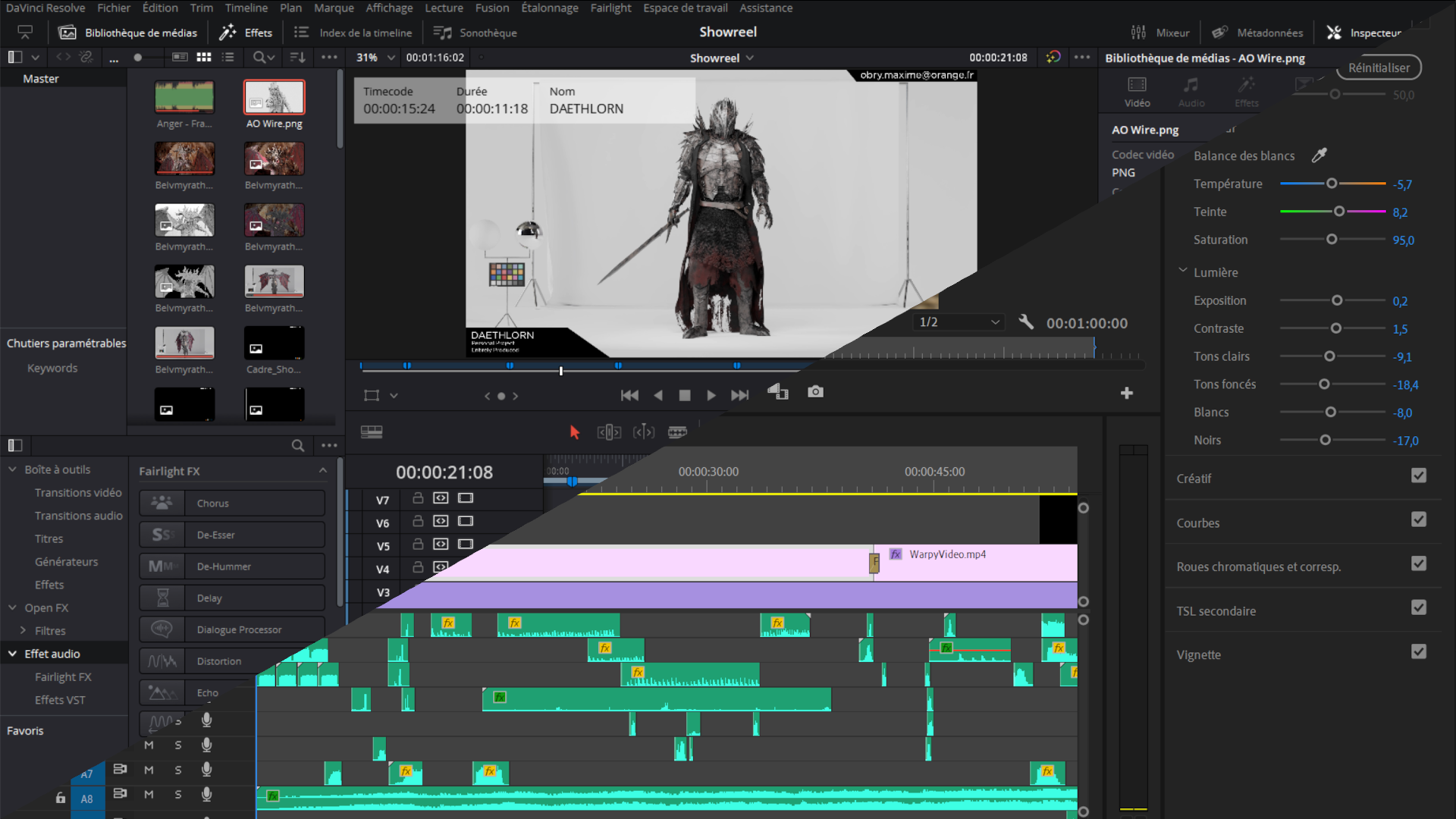Open the viewer transform mode dropdown arrow

(394, 395)
